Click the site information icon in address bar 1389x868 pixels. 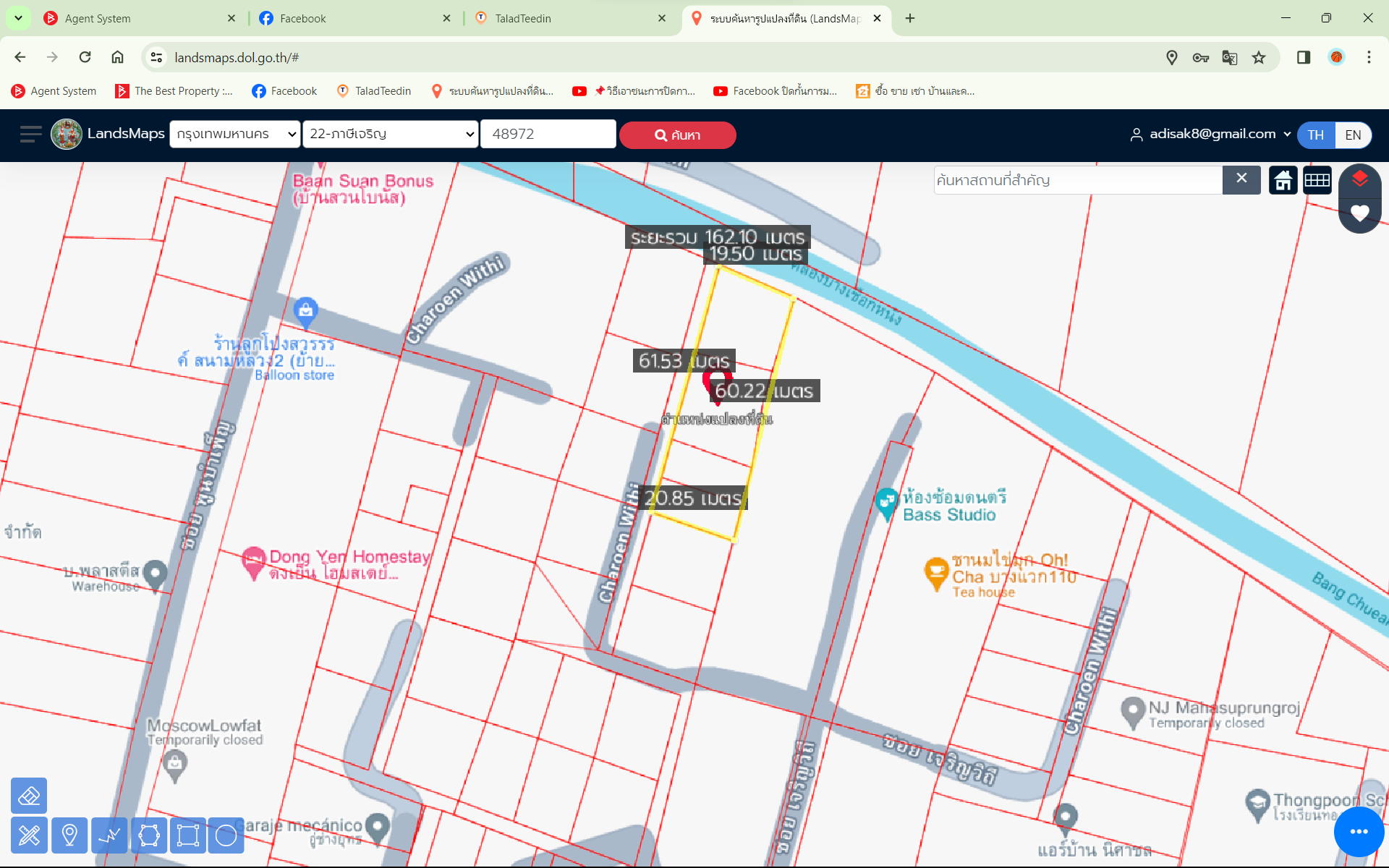156,57
